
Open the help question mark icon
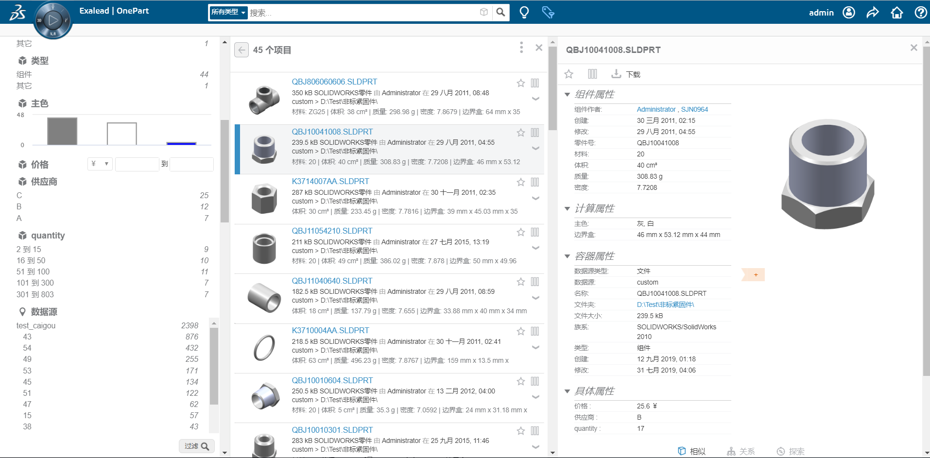[x=920, y=13]
